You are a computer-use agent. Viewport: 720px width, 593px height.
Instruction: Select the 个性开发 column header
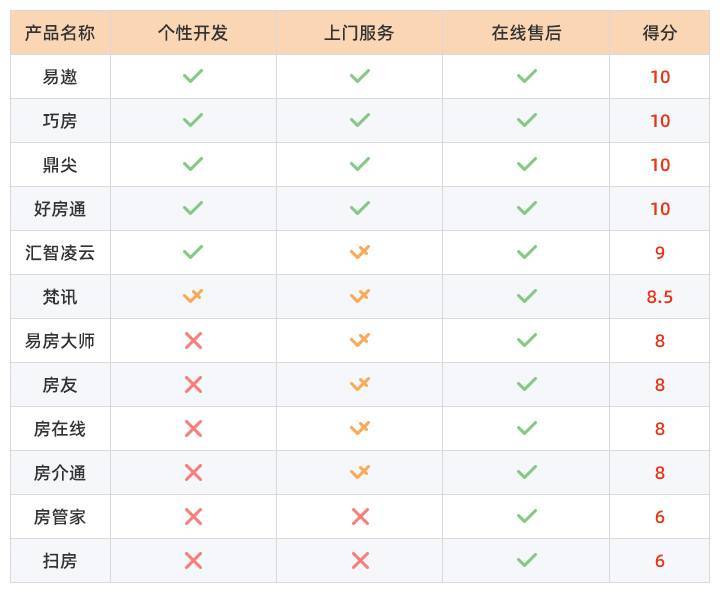click(x=193, y=33)
